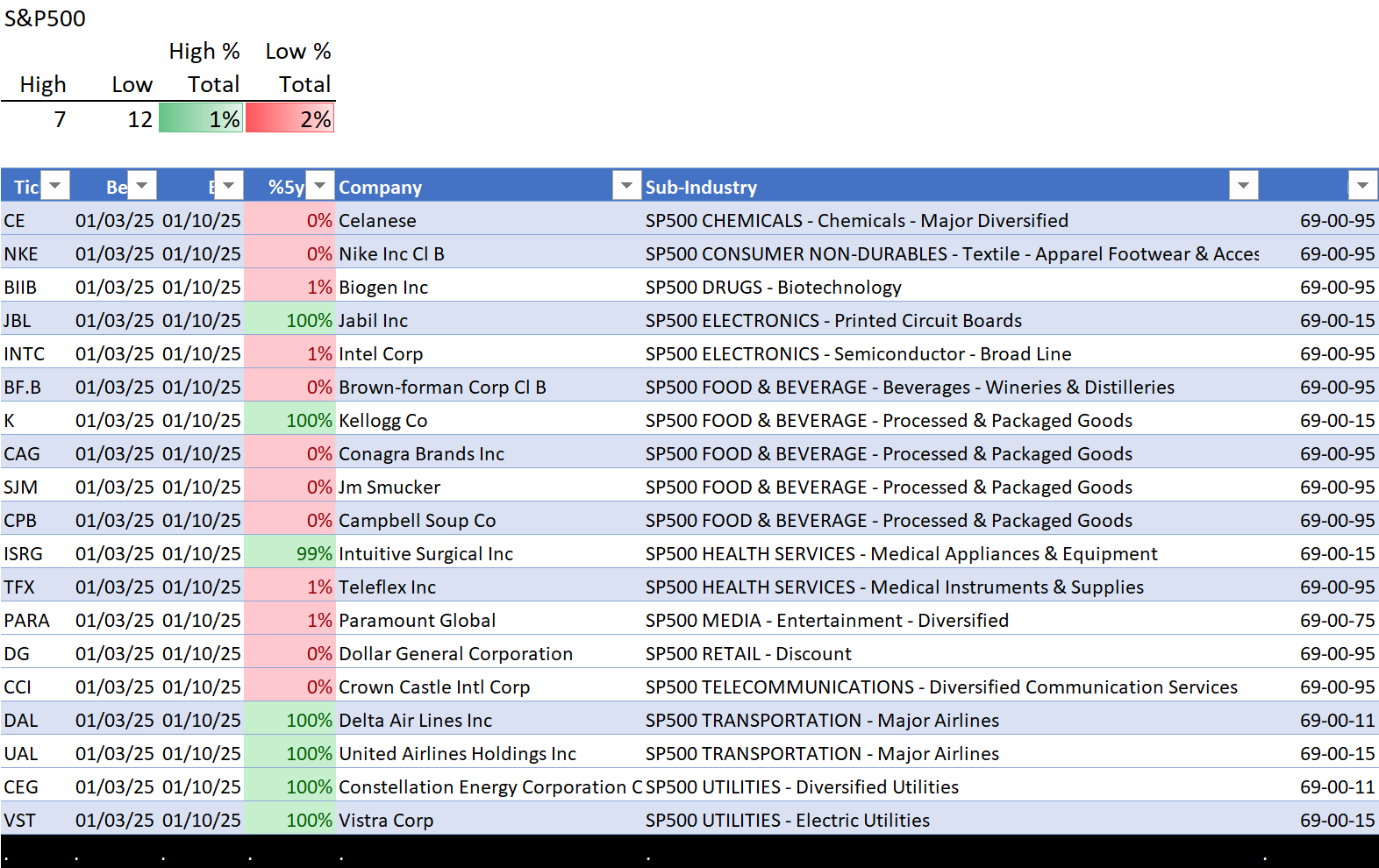Select the 0% cell in Celanese row
This screenshot has width=1379, height=868.
[289, 220]
